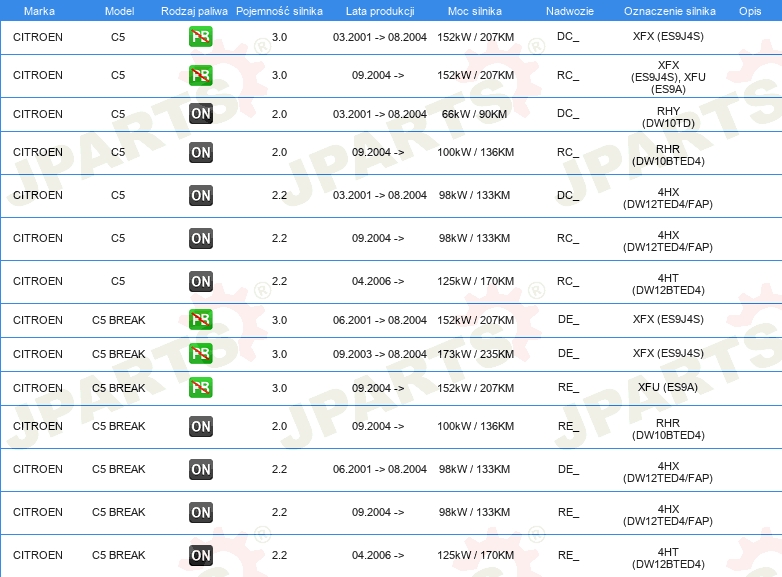The width and height of the screenshot is (782, 577).
Task: Select XFX (ES9J4S) in the 173kW row
Action: click(x=668, y=353)
